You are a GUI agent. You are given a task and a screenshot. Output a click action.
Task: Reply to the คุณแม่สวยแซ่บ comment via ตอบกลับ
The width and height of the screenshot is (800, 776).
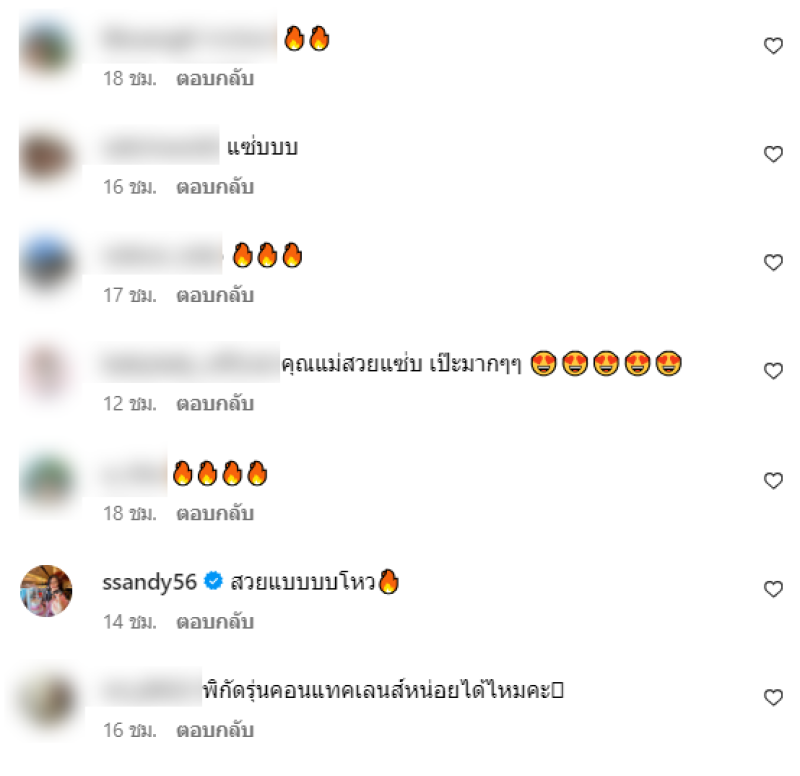click(215, 404)
